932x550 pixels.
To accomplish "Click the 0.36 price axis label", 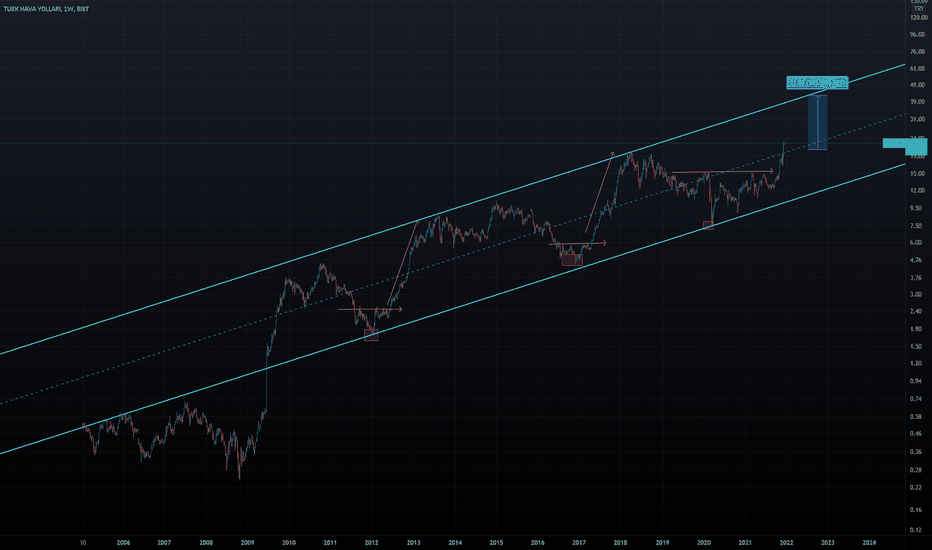I will point(917,452).
